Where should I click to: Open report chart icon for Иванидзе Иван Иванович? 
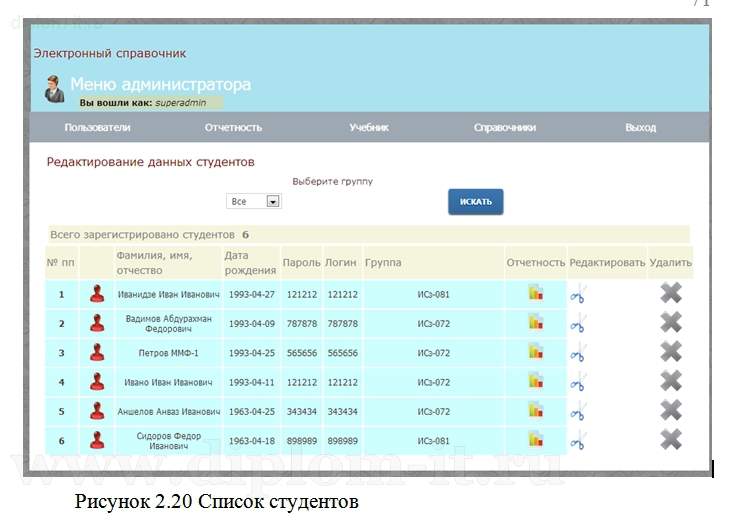click(536, 293)
